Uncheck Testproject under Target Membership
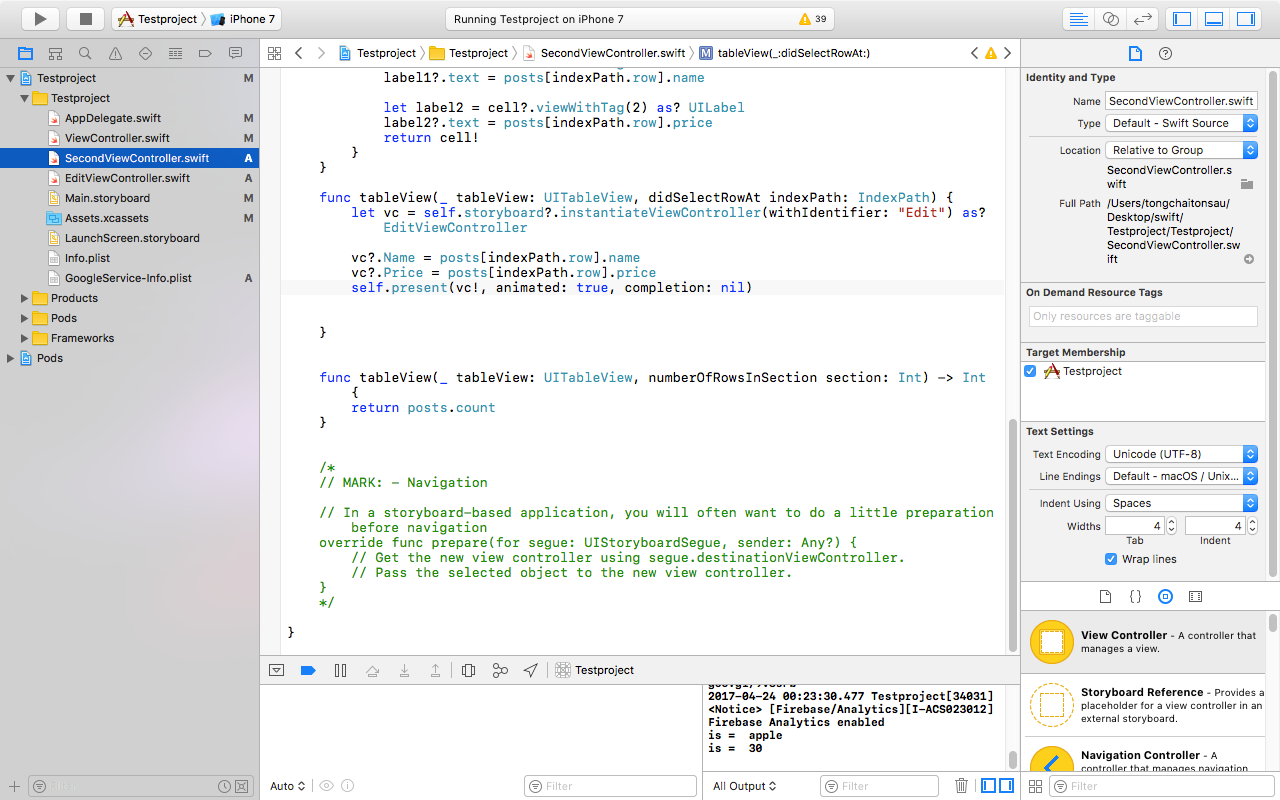The width and height of the screenshot is (1280, 800). pos(1030,371)
